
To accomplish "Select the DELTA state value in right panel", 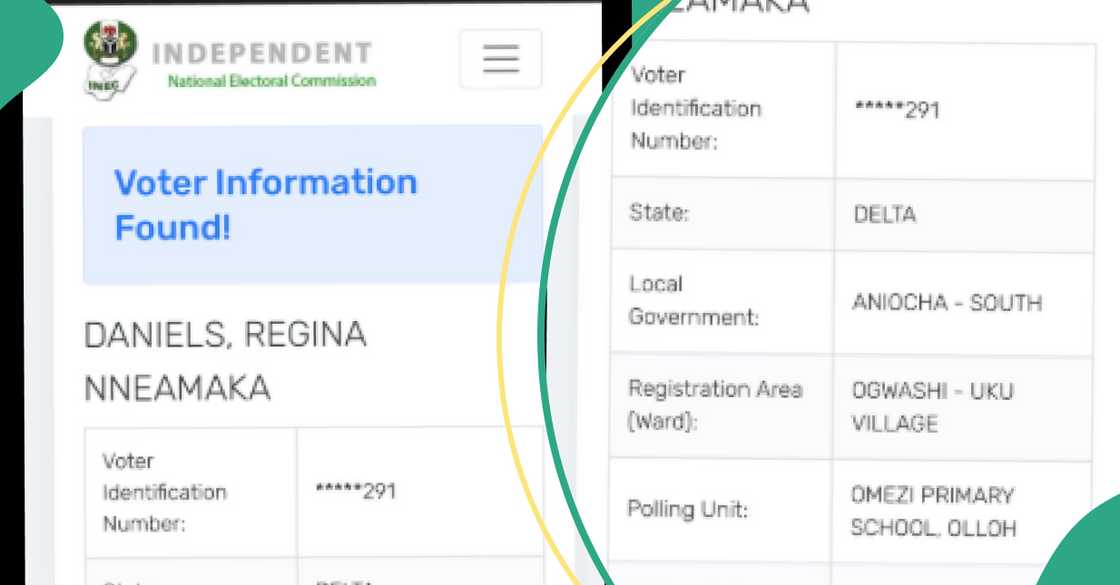I will pos(884,214).
